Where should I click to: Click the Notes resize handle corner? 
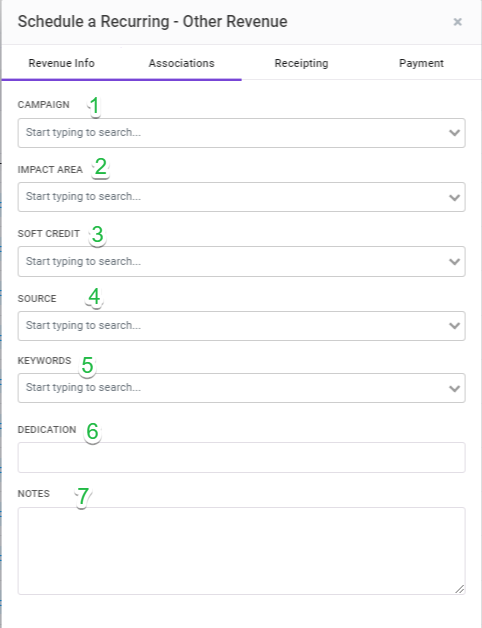tap(460, 589)
